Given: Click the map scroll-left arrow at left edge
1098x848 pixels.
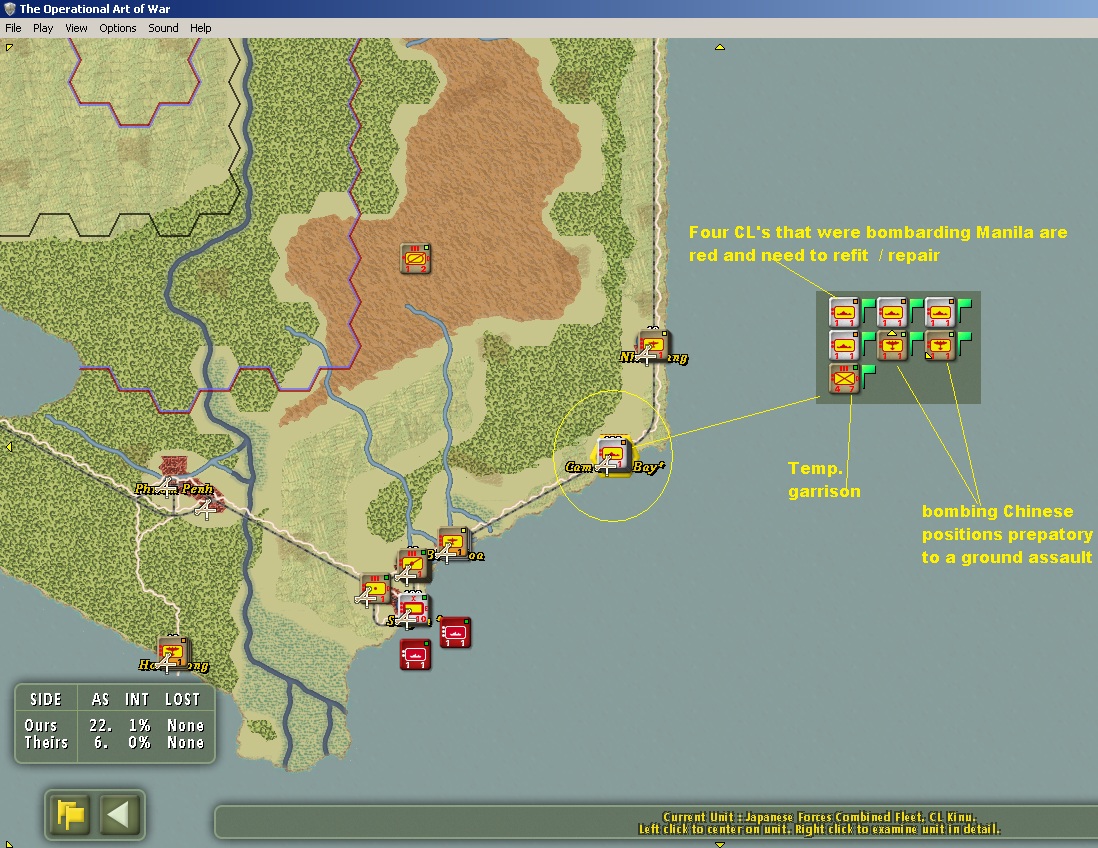Looking at the screenshot, I should pos(8,447).
